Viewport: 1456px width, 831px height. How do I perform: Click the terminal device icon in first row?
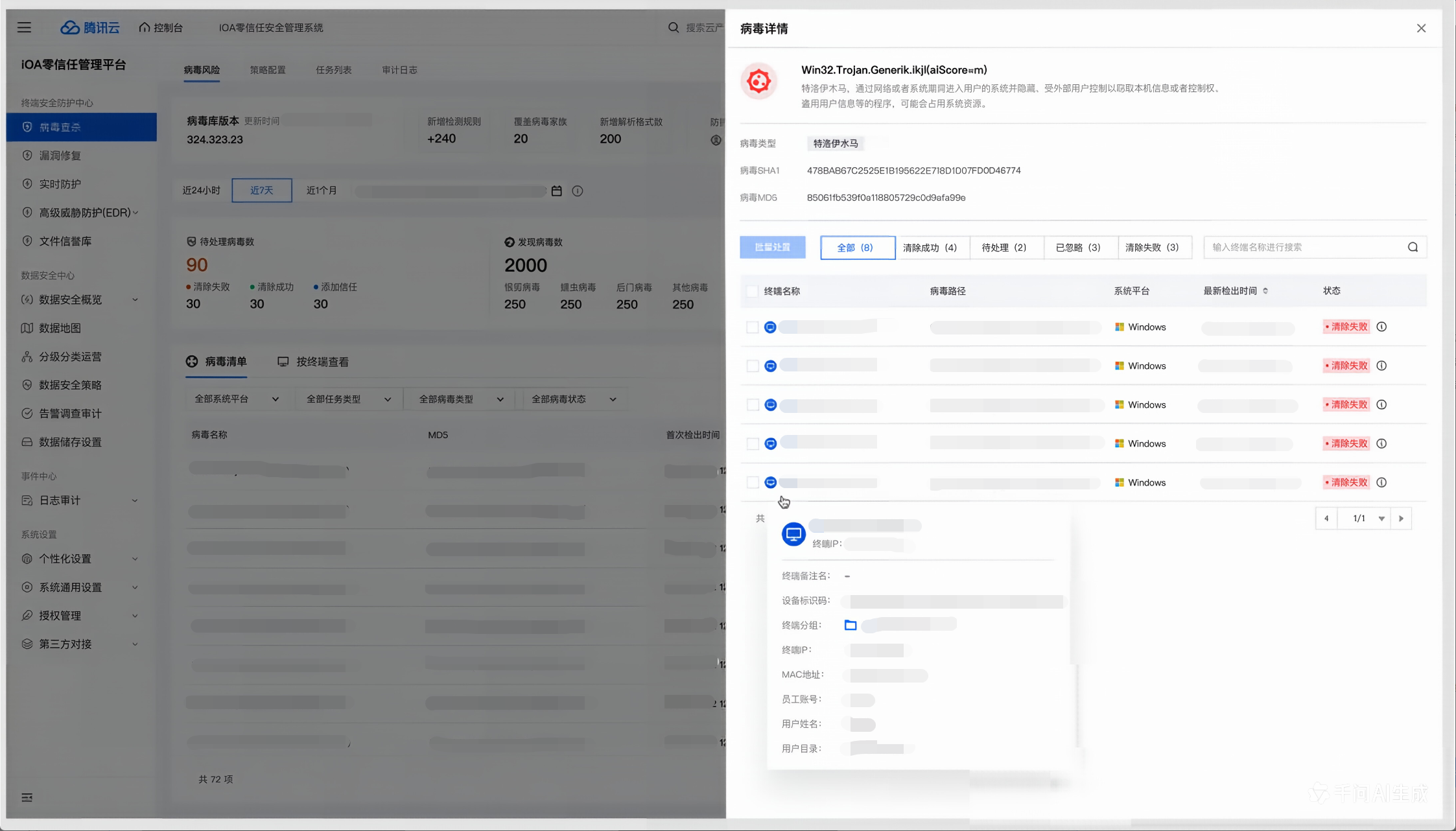pyautogui.click(x=770, y=327)
